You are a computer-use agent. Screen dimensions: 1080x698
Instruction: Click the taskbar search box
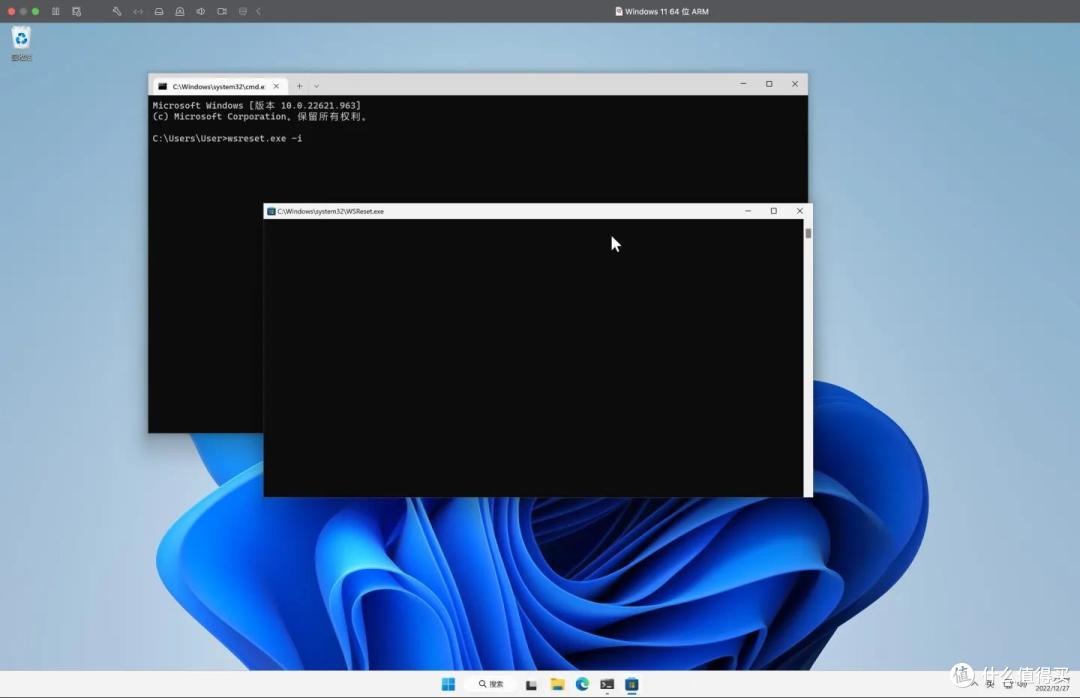pyautogui.click(x=491, y=684)
